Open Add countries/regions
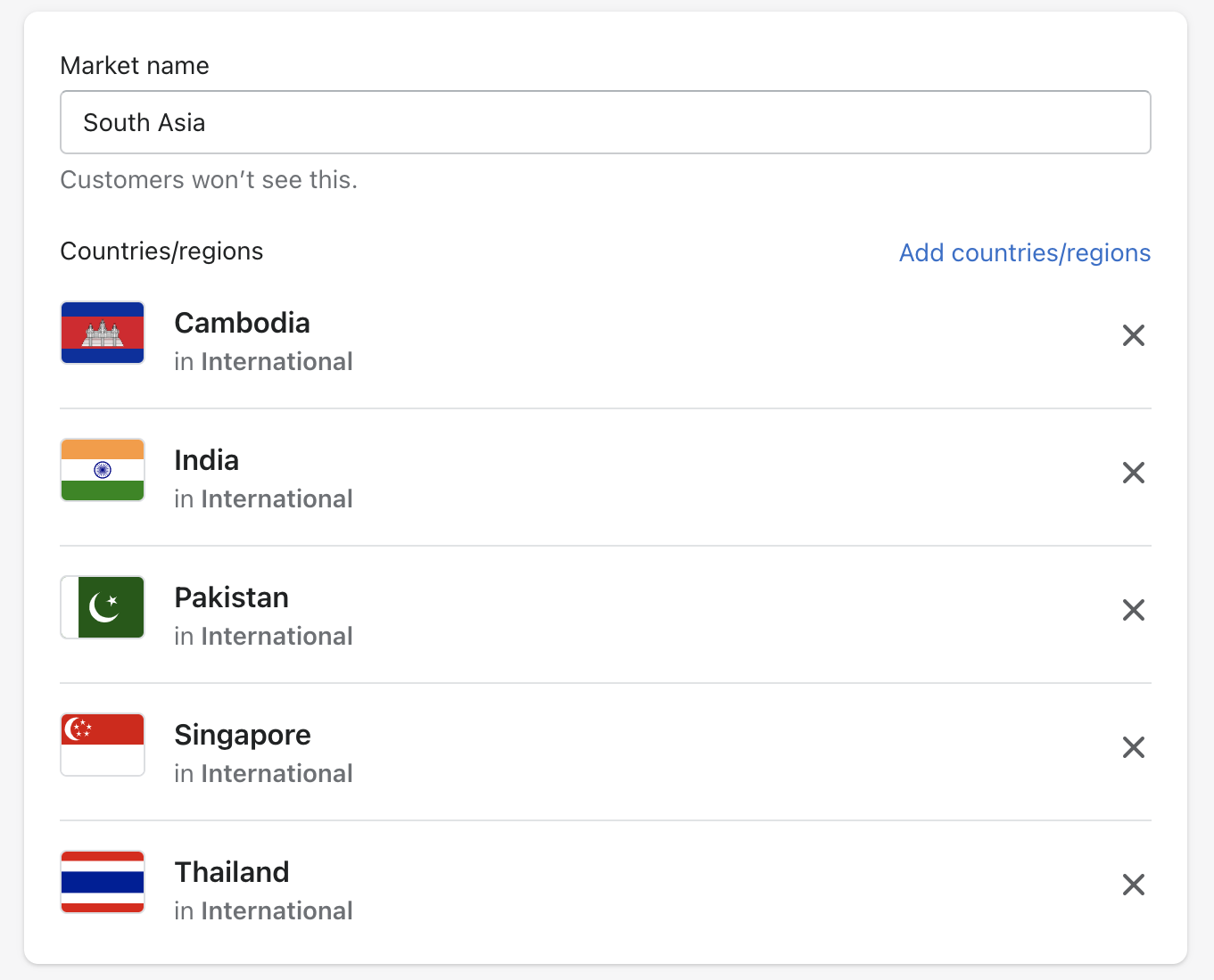Image resolution: width=1214 pixels, height=980 pixels. pos(1024,252)
